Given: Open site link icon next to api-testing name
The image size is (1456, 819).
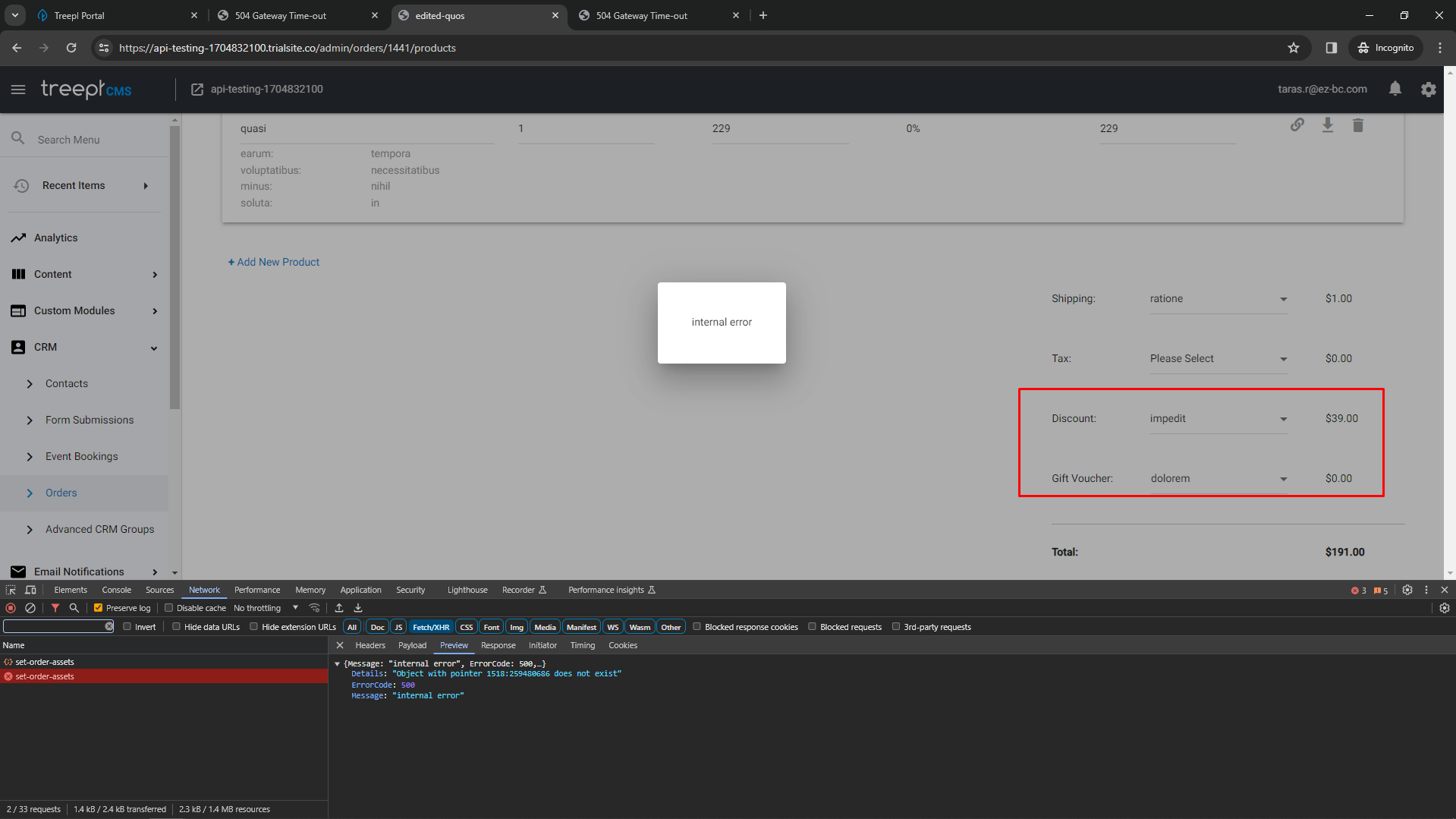Looking at the screenshot, I should click(197, 90).
